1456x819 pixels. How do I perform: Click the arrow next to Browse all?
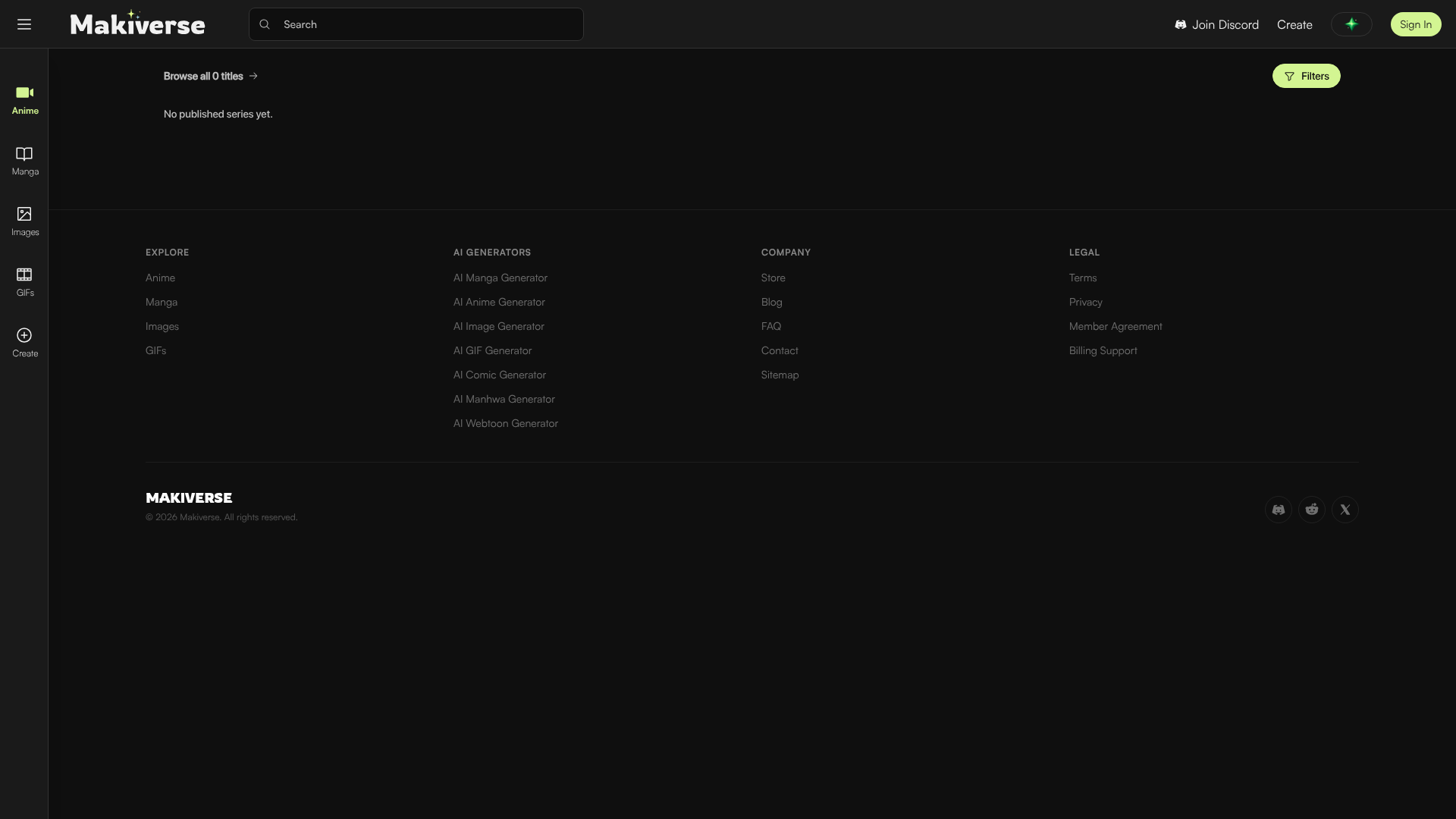click(x=253, y=76)
